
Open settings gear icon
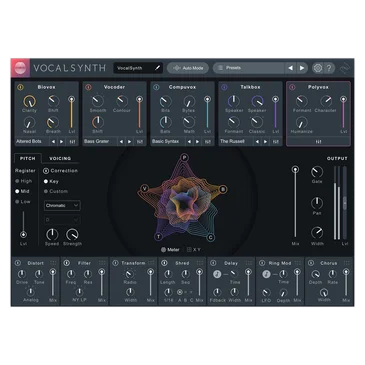click(318, 68)
